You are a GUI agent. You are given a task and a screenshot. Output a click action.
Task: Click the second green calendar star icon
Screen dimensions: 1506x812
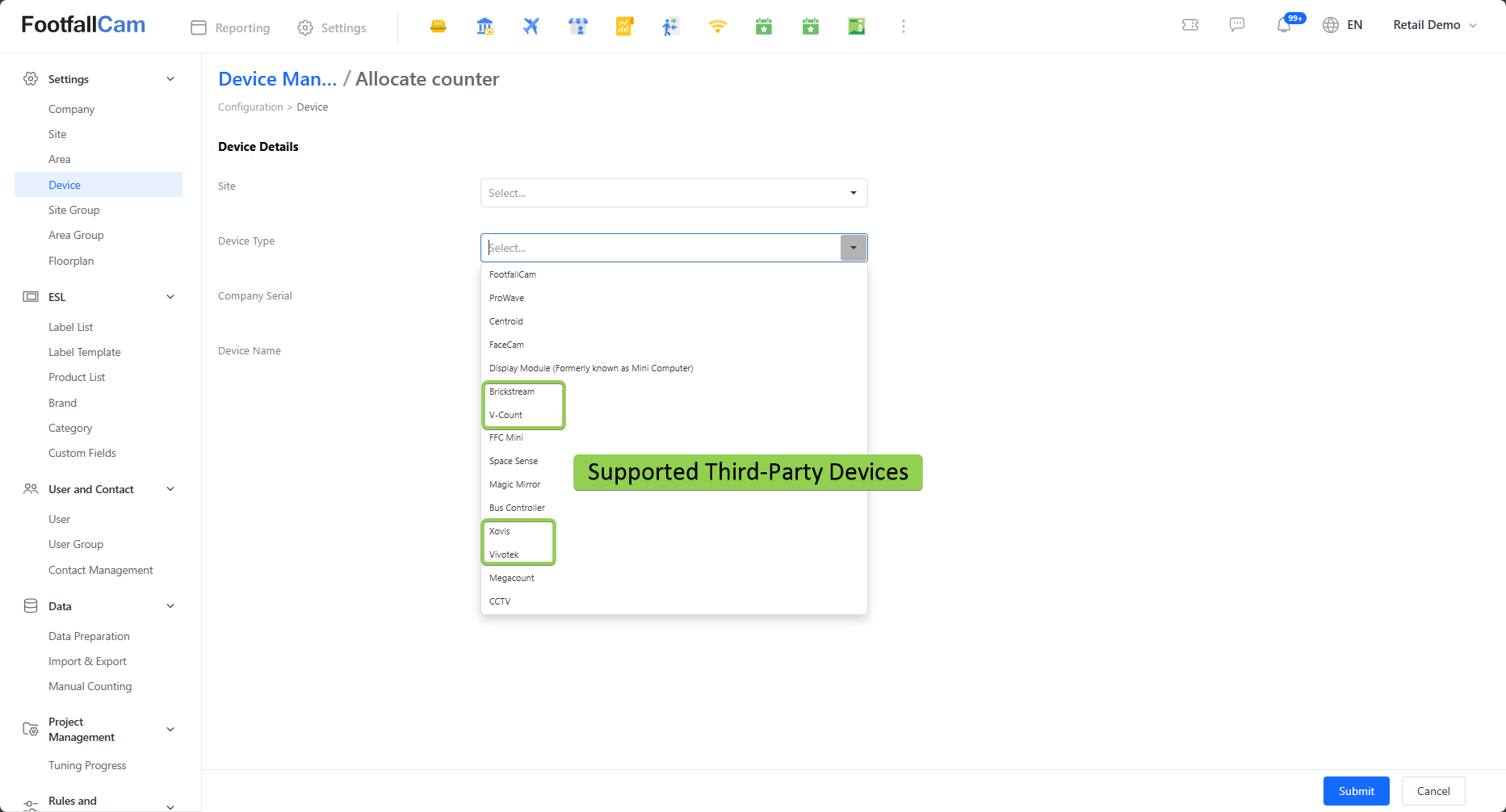click(x=811, y=27)
